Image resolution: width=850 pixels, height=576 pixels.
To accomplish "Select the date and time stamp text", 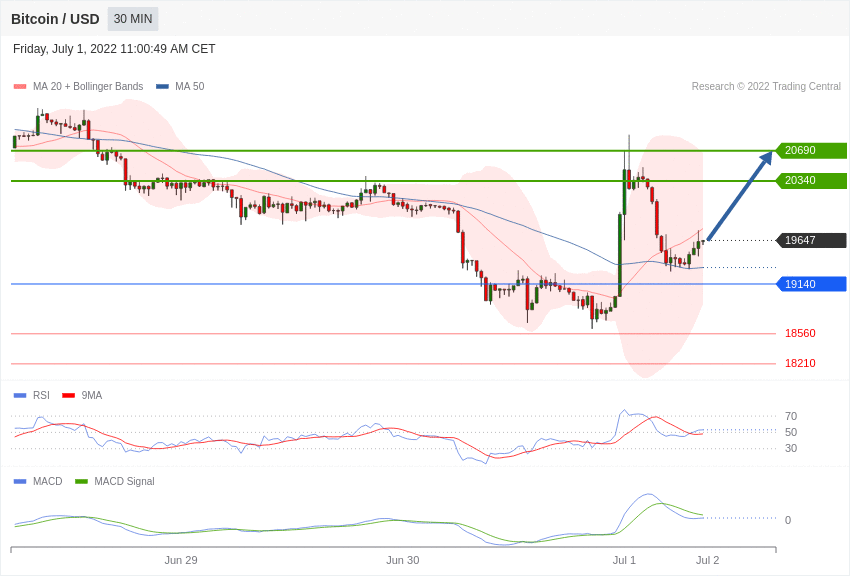I will [114, 49].
